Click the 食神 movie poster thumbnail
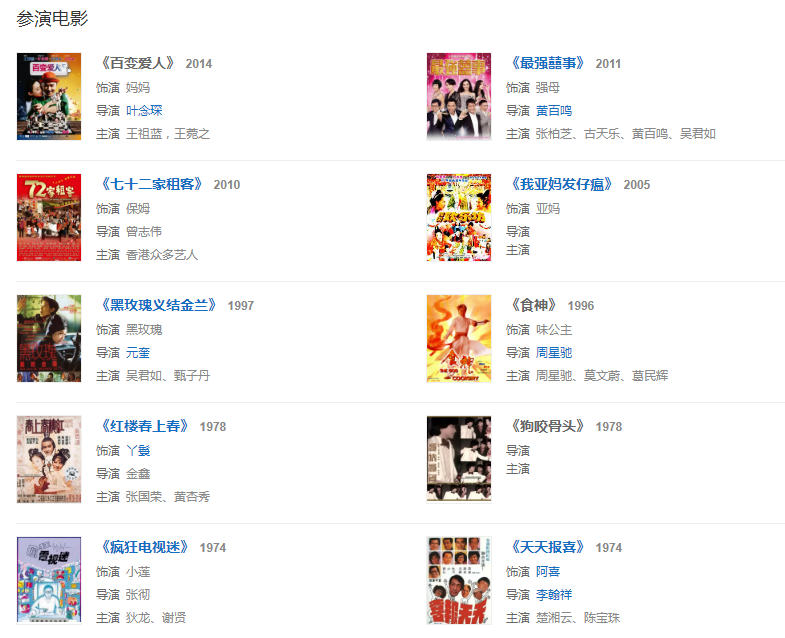 [459, 339]
